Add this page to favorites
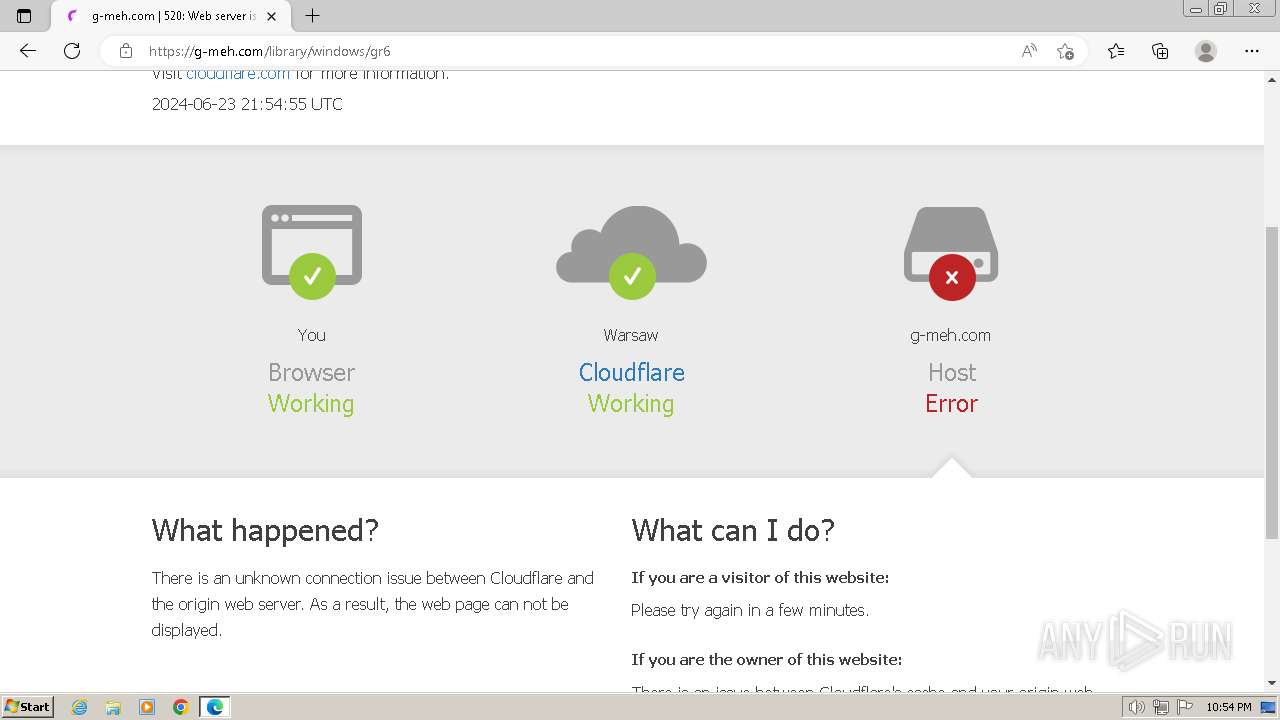1280x720 pixels. [x=1065, y=51]
